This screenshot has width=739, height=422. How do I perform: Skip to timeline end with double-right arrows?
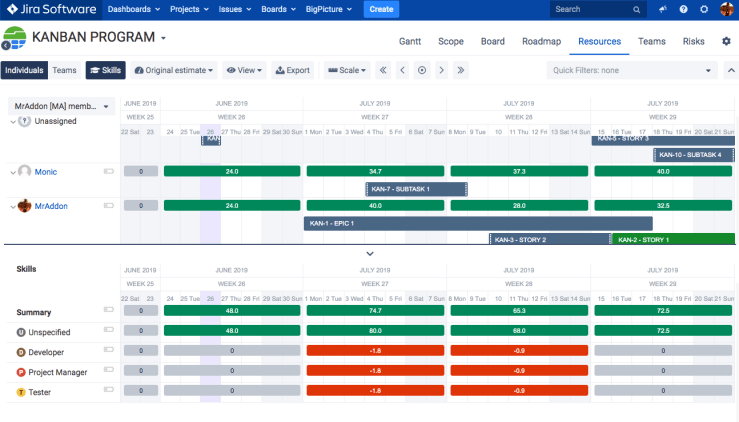[x=460, y=70]
